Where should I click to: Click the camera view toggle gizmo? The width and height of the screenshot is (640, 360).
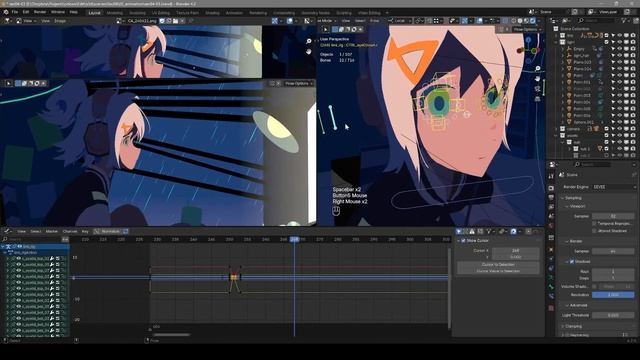[x=538, y=89]
